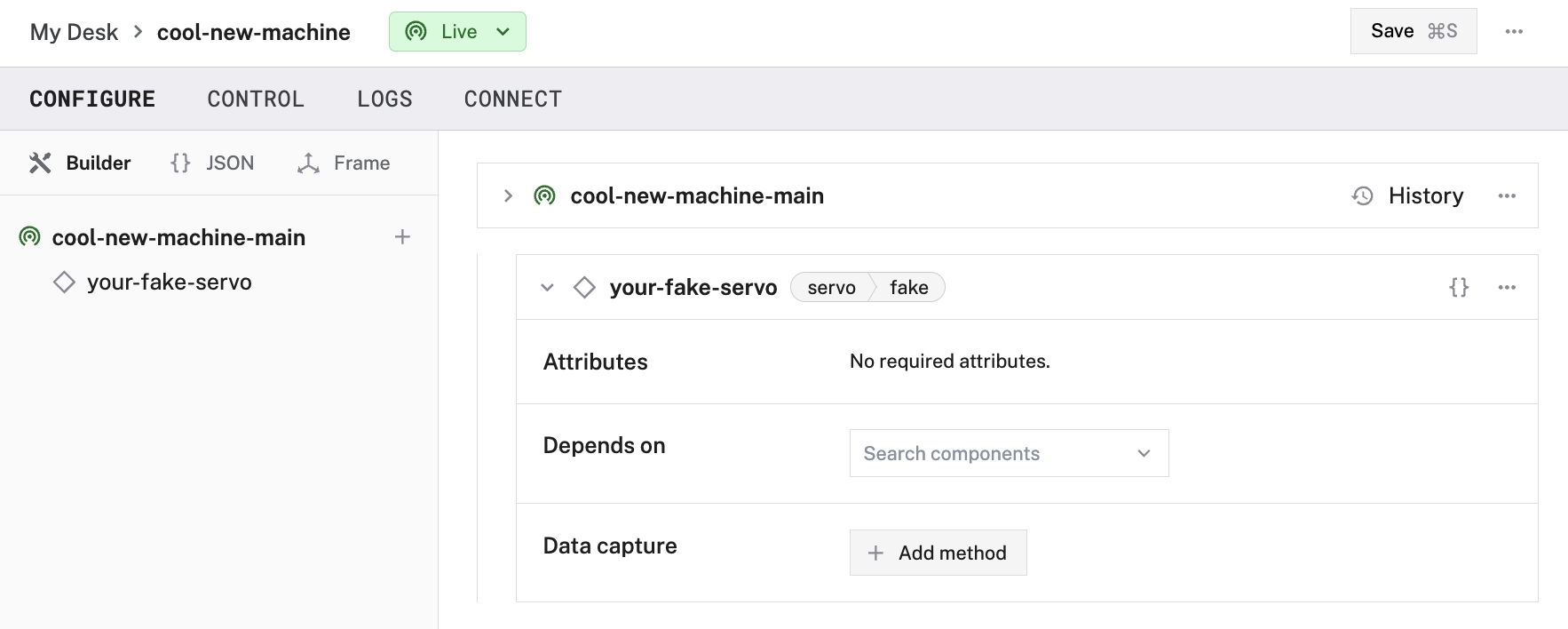1568x629 pixels.
Task: Open ellipsis menu on your-fake-servo card
Action: 1507,288
